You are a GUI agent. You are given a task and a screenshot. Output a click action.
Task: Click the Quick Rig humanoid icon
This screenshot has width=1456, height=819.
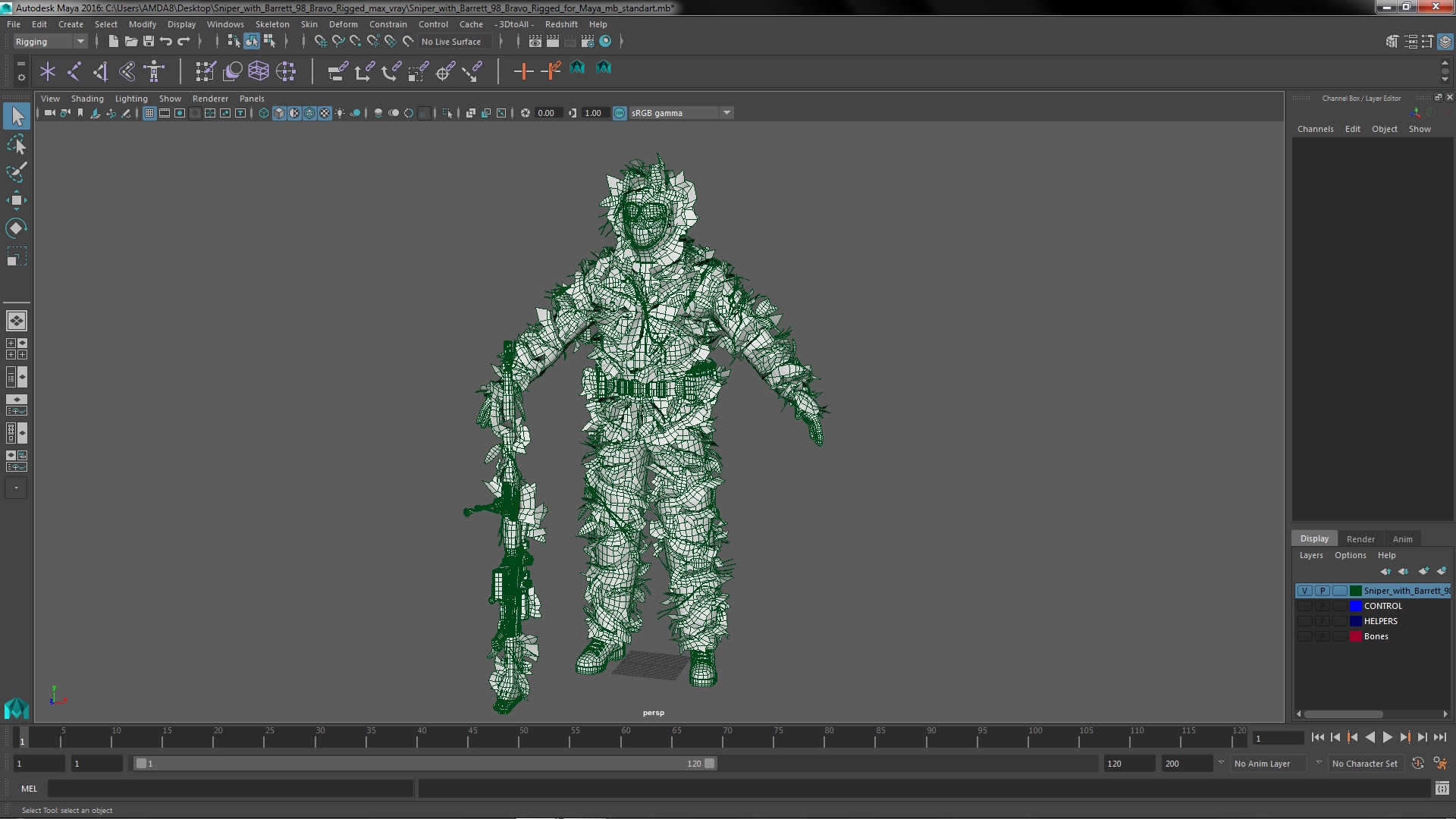(x=154, y=71)
